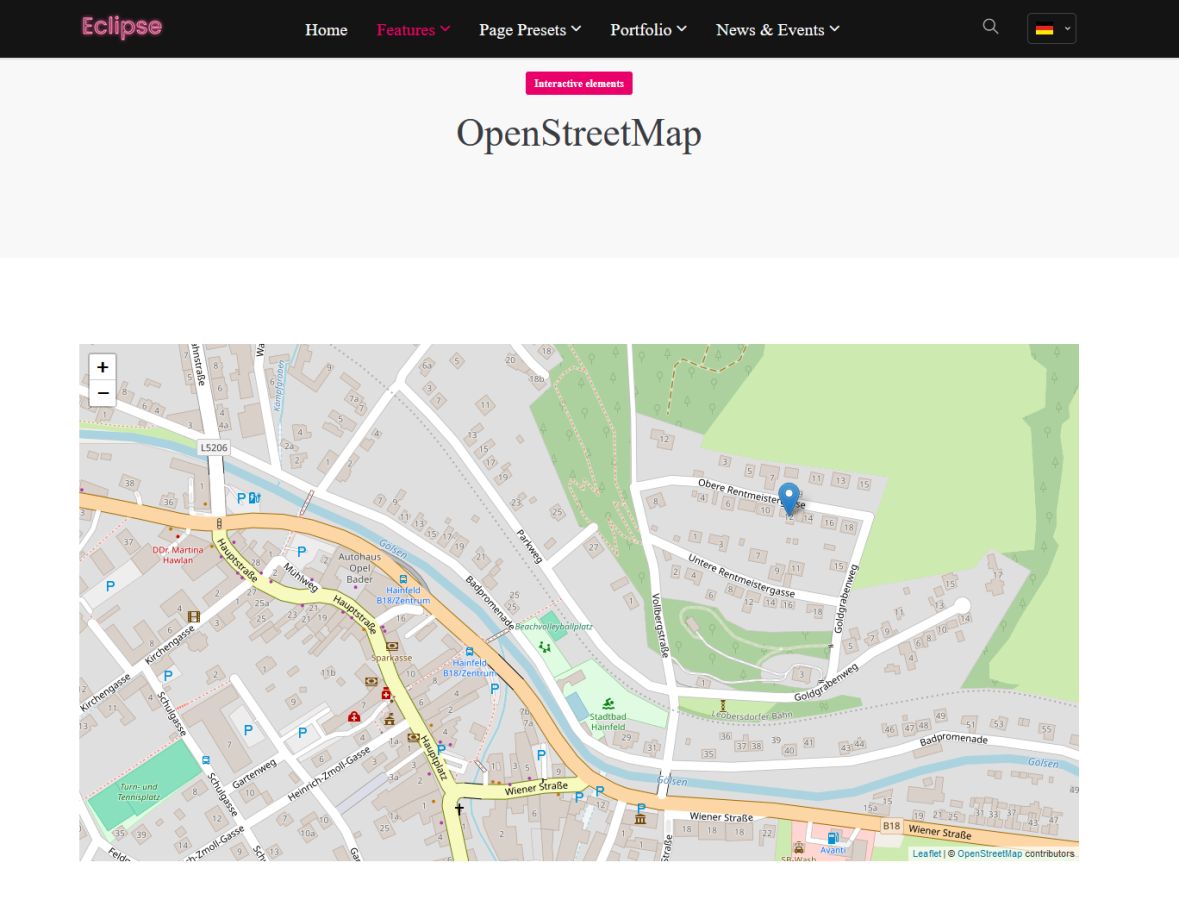
Task: Click the Sparkasse bank icon on map
Action: coord(391,646)
